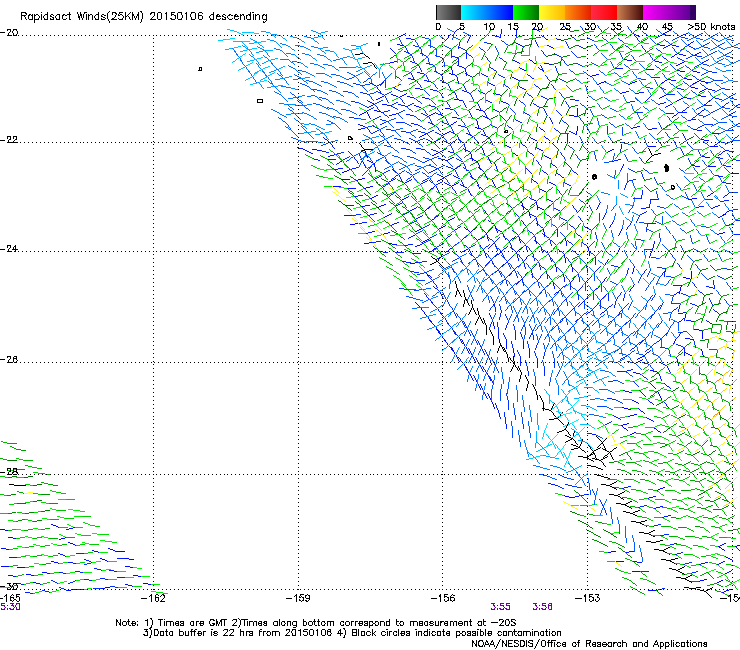The height and width of the screenshot is (650, 740).
Task: Click the gray 0-5 knots legend swatch
Action: click(x=449, y=12)
